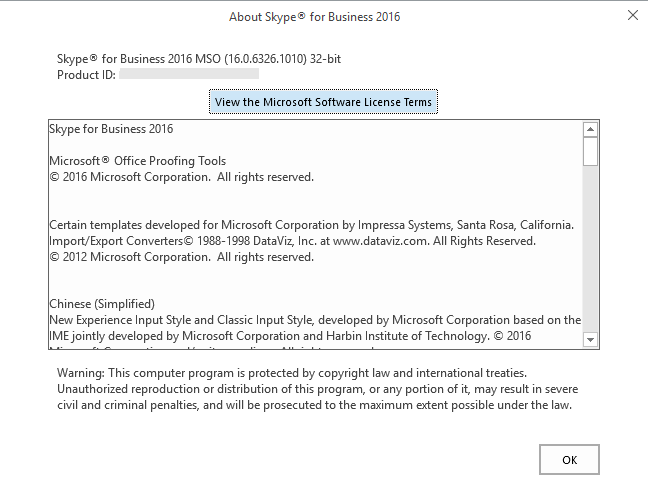Close the About Skype for Business dialog

(632, 15)
